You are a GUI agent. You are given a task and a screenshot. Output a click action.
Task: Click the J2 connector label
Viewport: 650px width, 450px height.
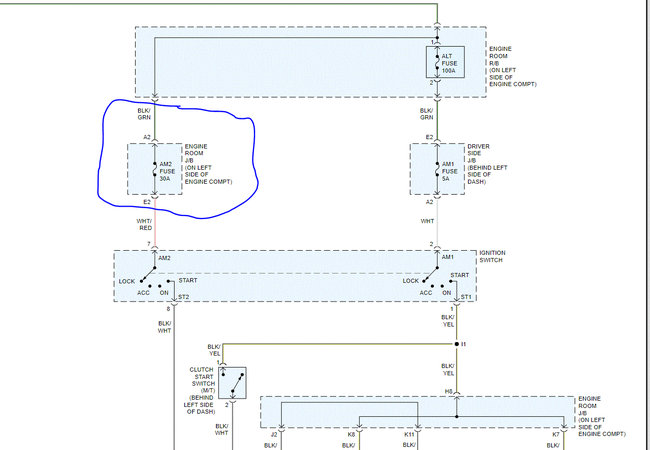point(274,435)
